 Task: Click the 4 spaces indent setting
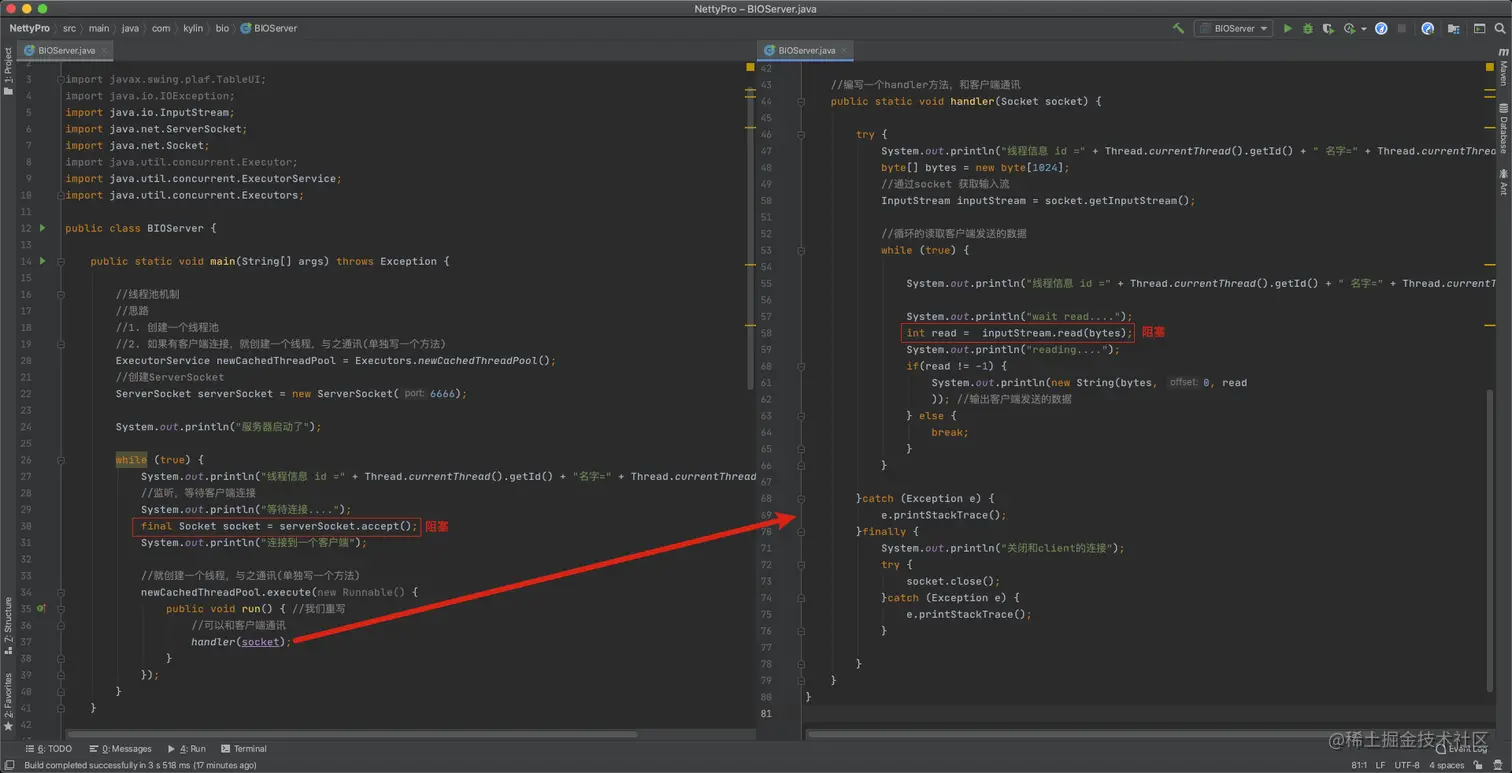1446,765
